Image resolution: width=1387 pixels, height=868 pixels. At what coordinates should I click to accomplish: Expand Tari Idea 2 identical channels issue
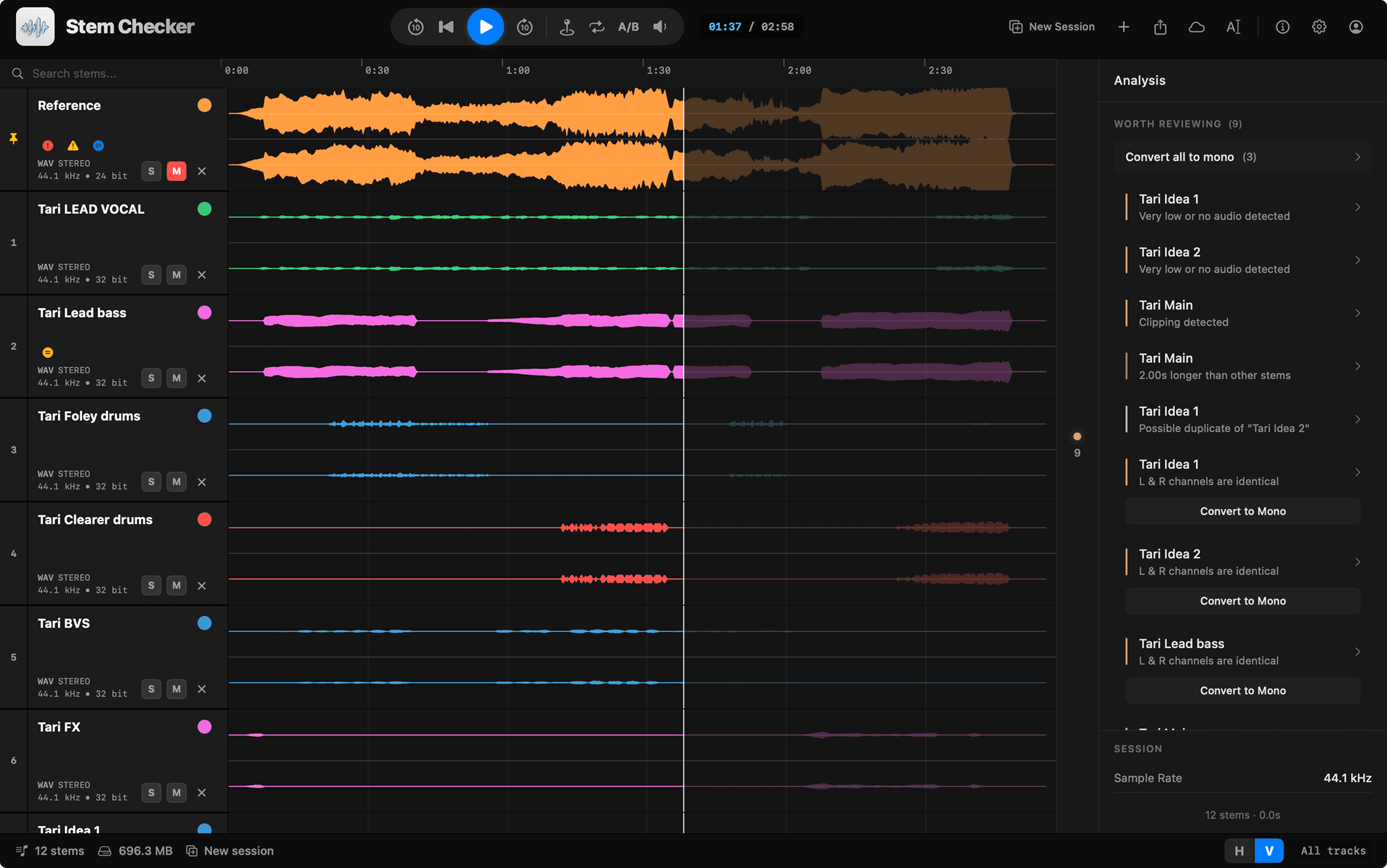click(1243, 562)
